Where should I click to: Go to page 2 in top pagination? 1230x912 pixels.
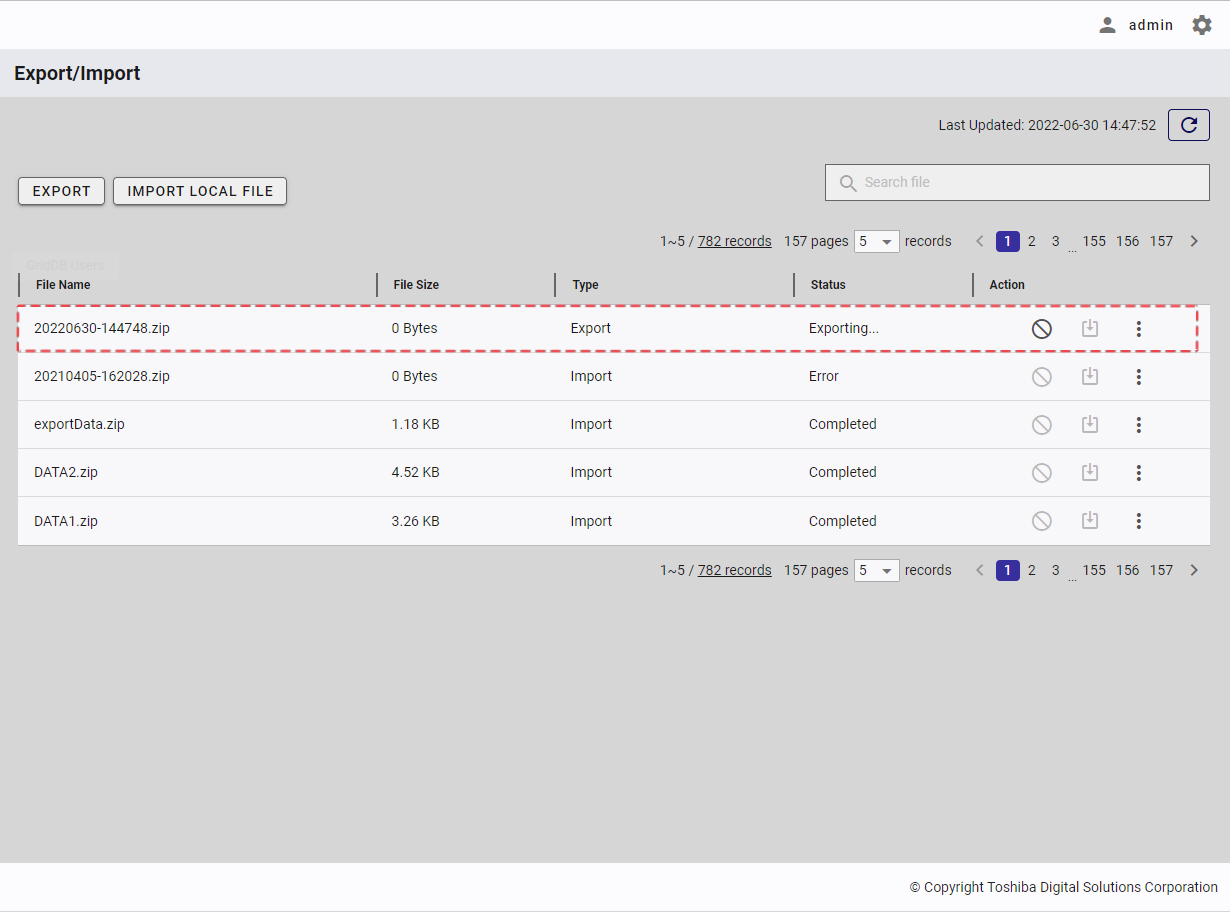click(1031, 241)
